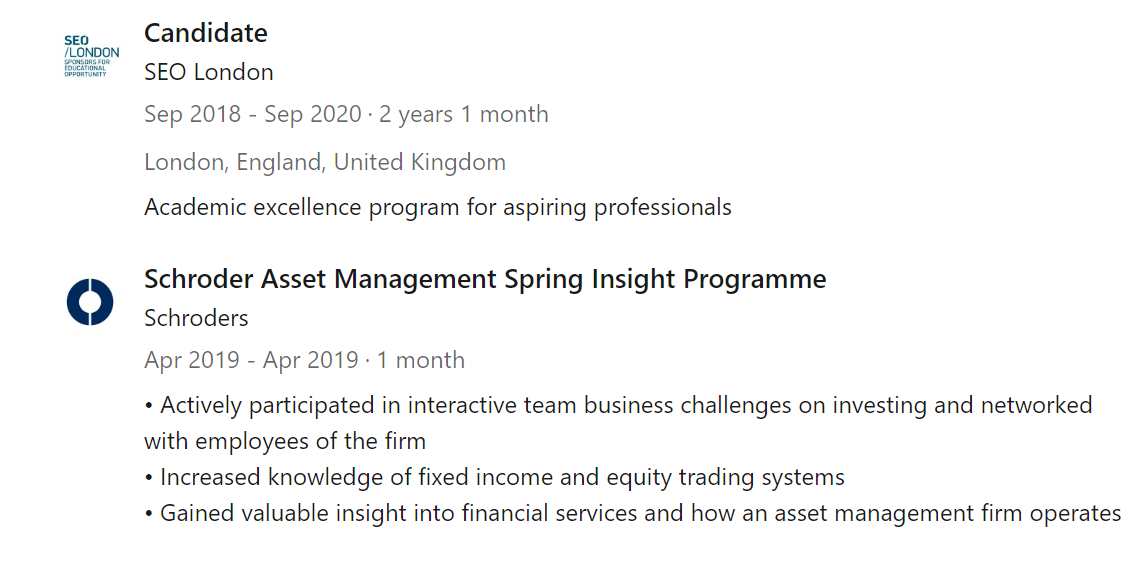Click the 2 years 1 month duration text
This screenshot has width=1141, height=561.
tap(463, 114)
